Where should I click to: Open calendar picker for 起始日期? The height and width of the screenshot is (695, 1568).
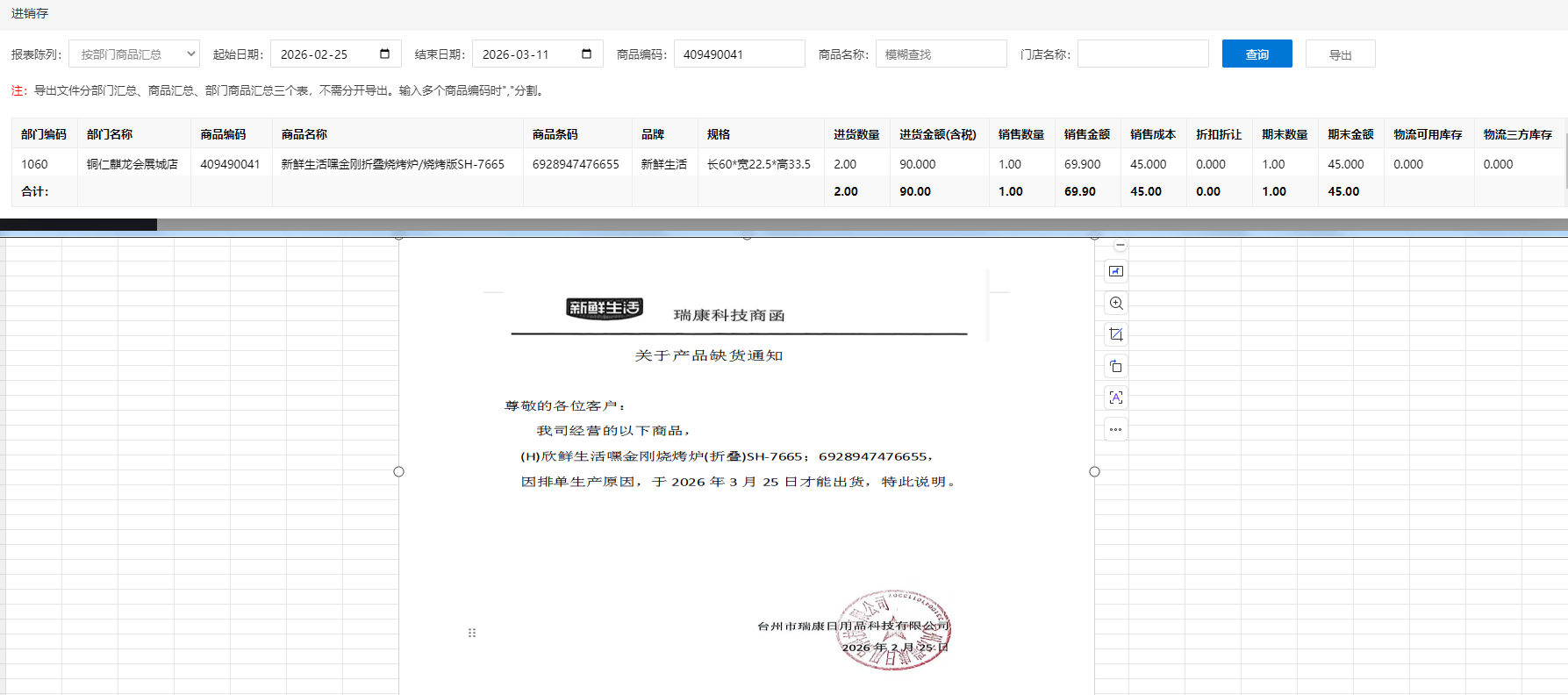point(384,54)
